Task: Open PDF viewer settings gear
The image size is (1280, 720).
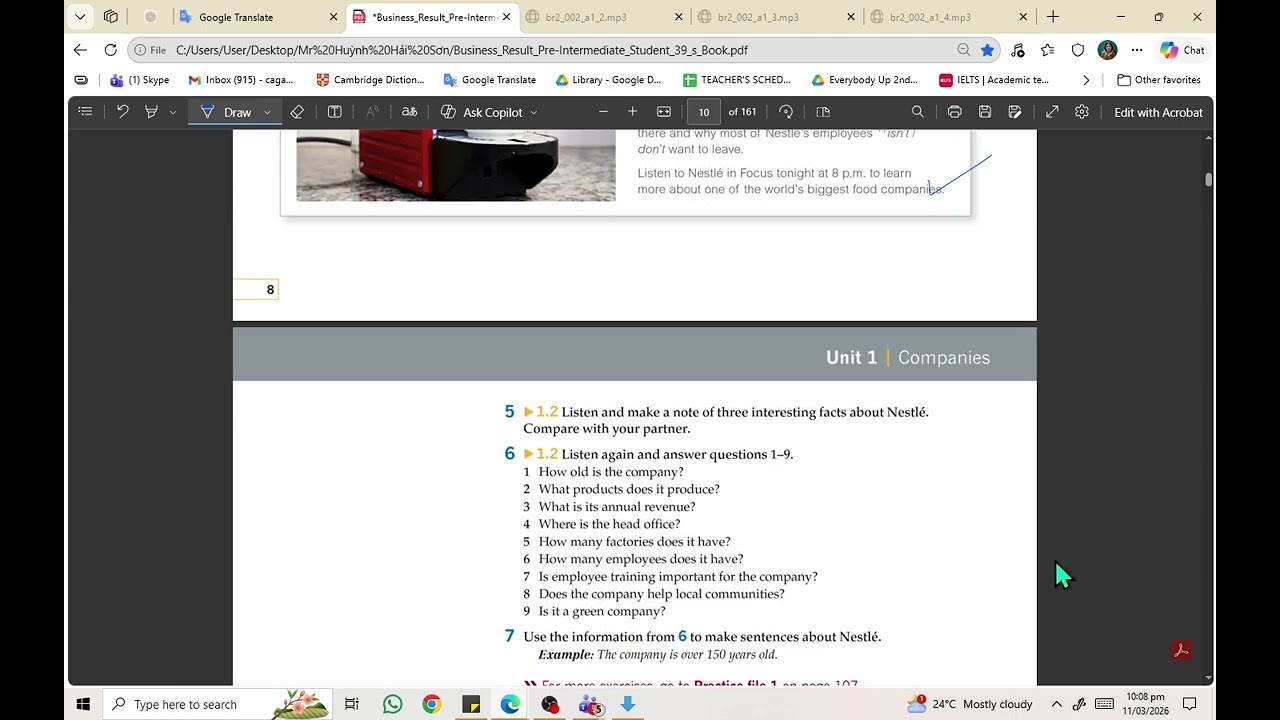Action: click(1082, 112)
